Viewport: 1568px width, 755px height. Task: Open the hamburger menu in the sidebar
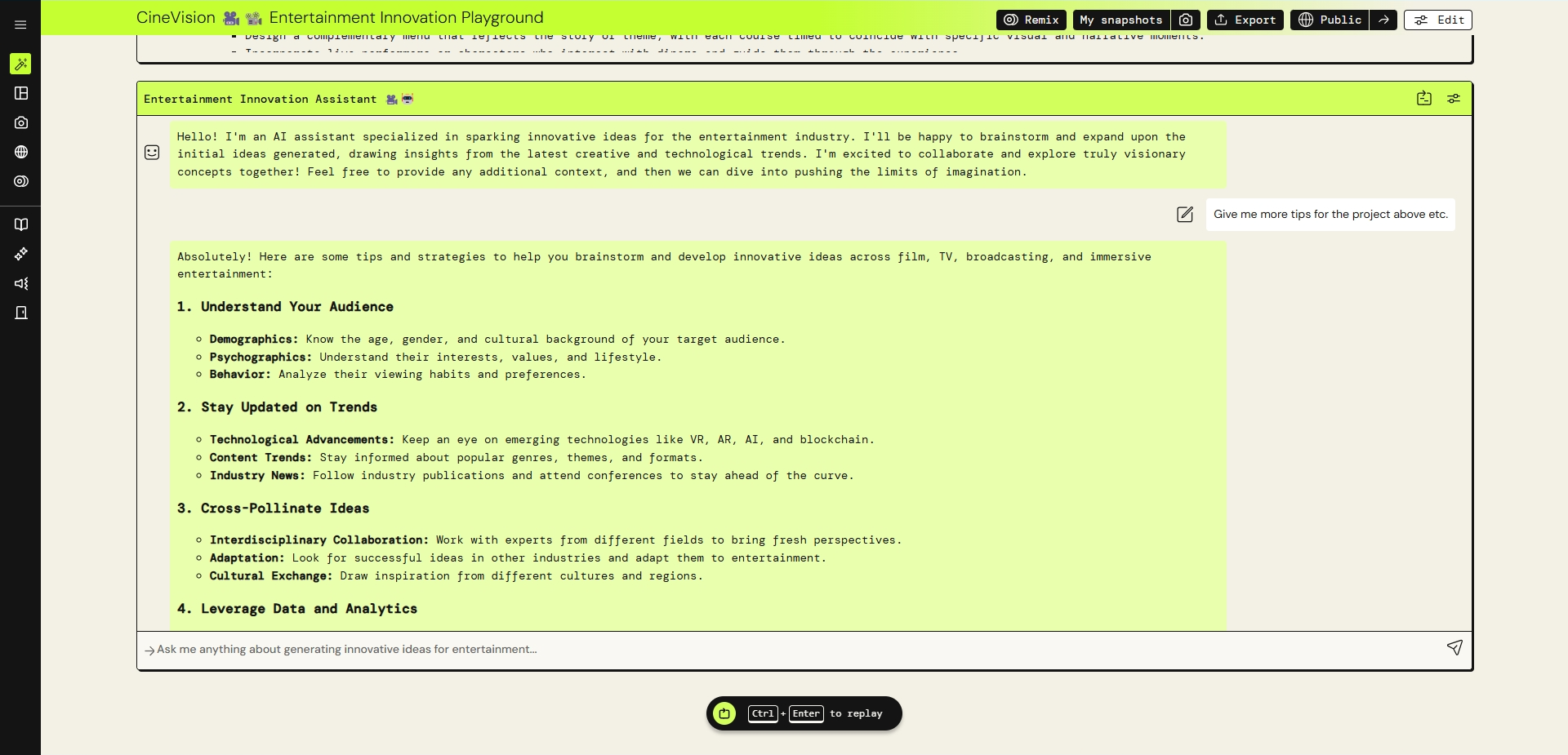(20, 24)
